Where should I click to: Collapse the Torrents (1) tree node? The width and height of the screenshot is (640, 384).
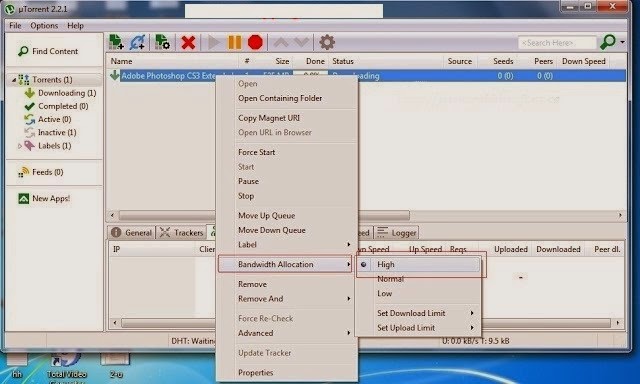pyautogui.click(x=14, y=80)
